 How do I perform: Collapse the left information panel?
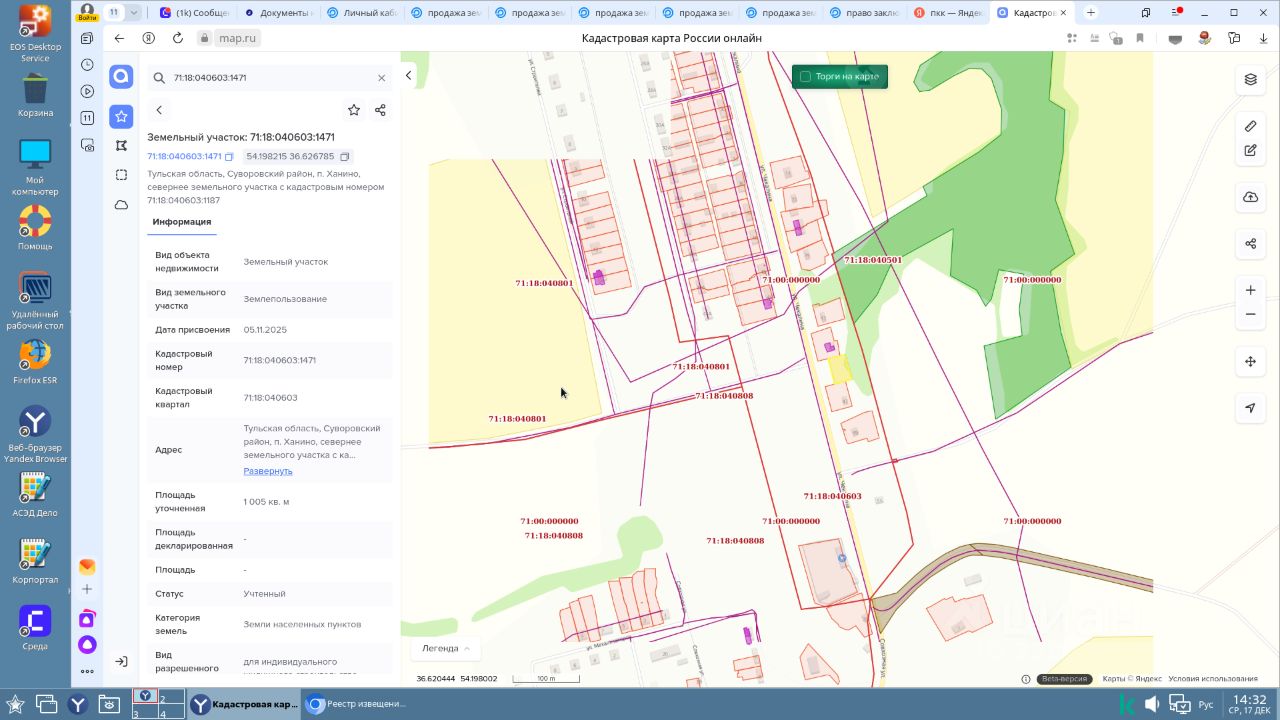click(x=408, y=76)
